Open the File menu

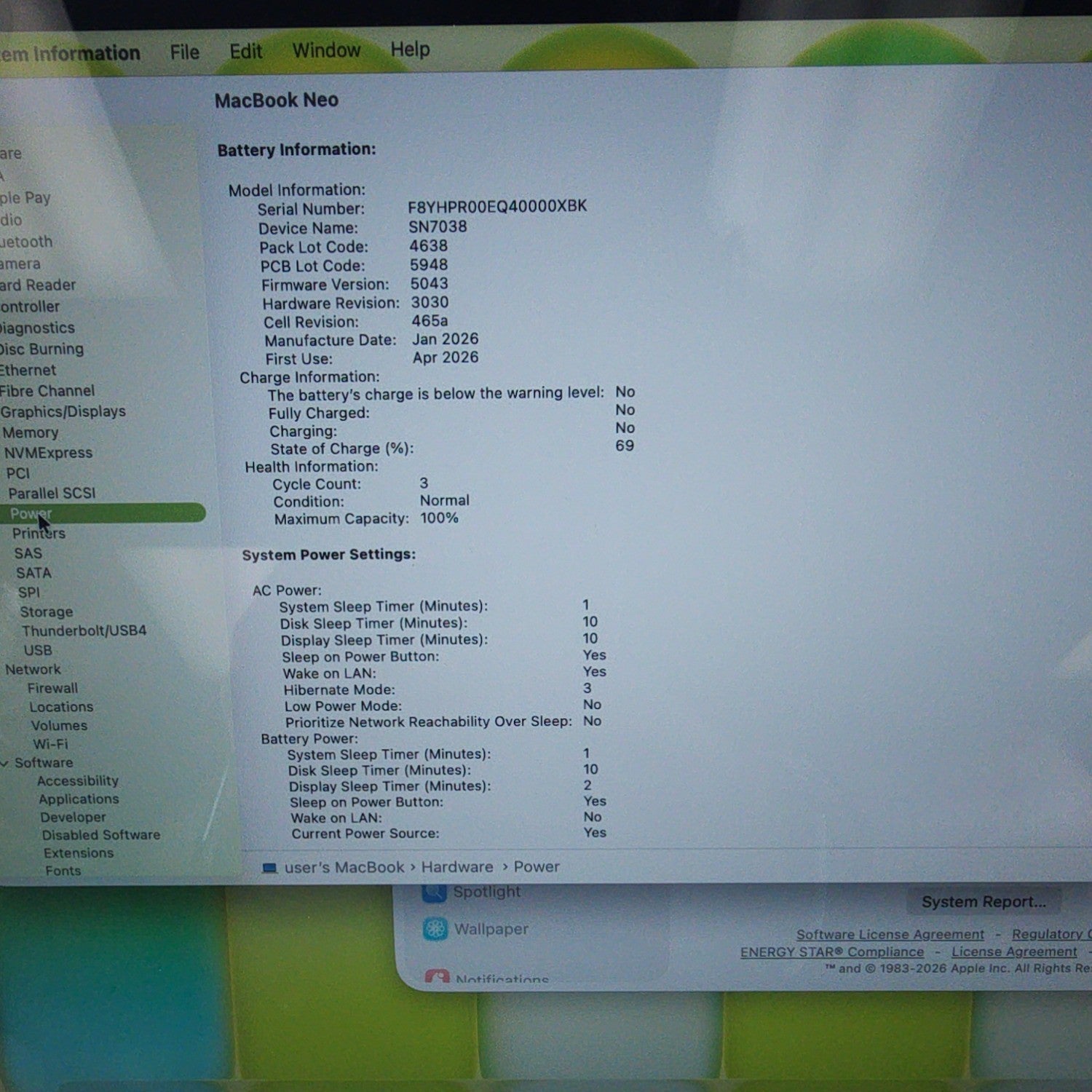185,52
